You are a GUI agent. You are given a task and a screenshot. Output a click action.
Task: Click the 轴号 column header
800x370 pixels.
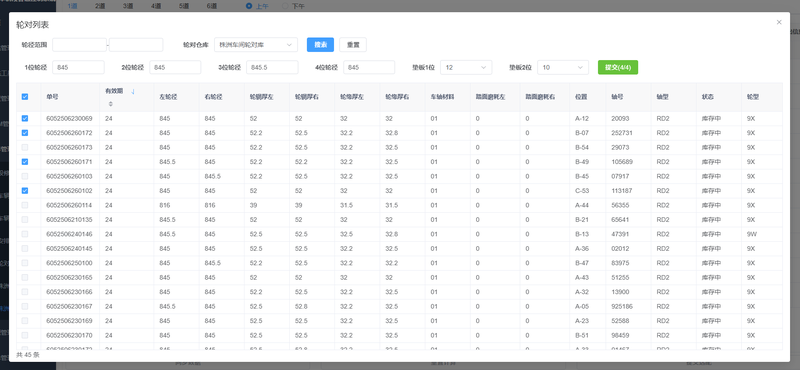[x=617, y=96]
